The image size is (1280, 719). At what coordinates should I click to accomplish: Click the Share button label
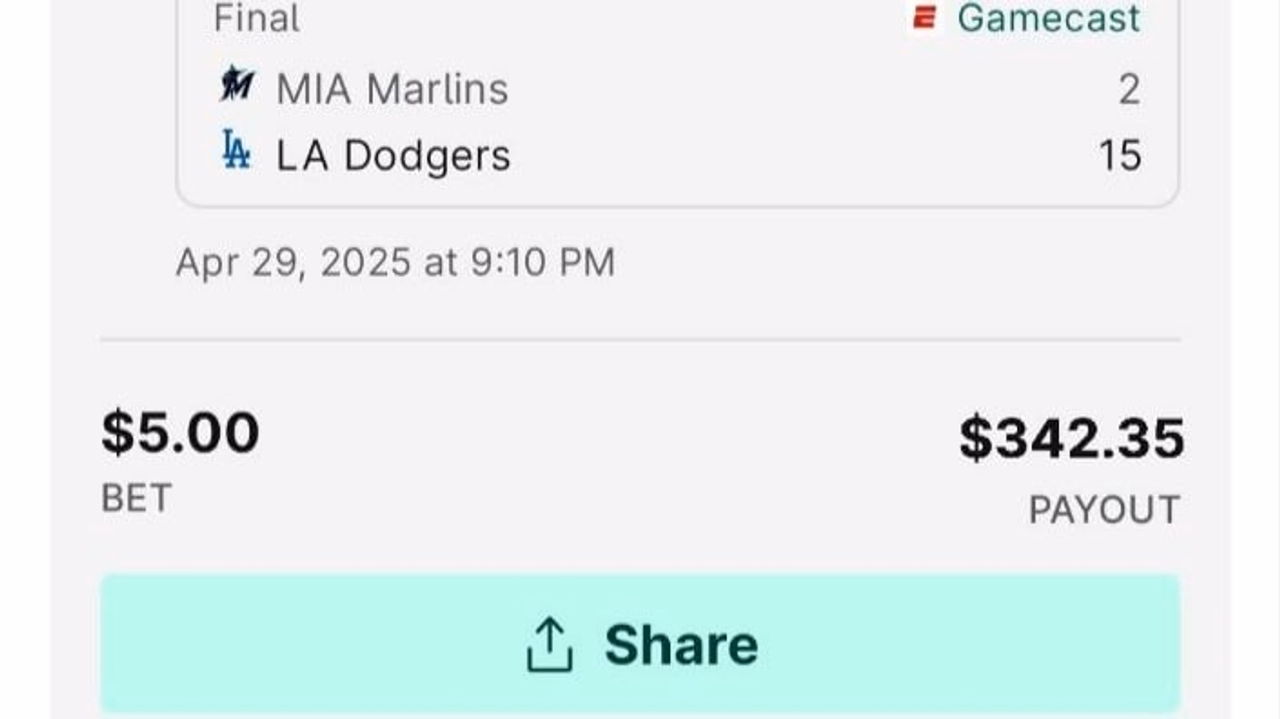pos(681,644)
